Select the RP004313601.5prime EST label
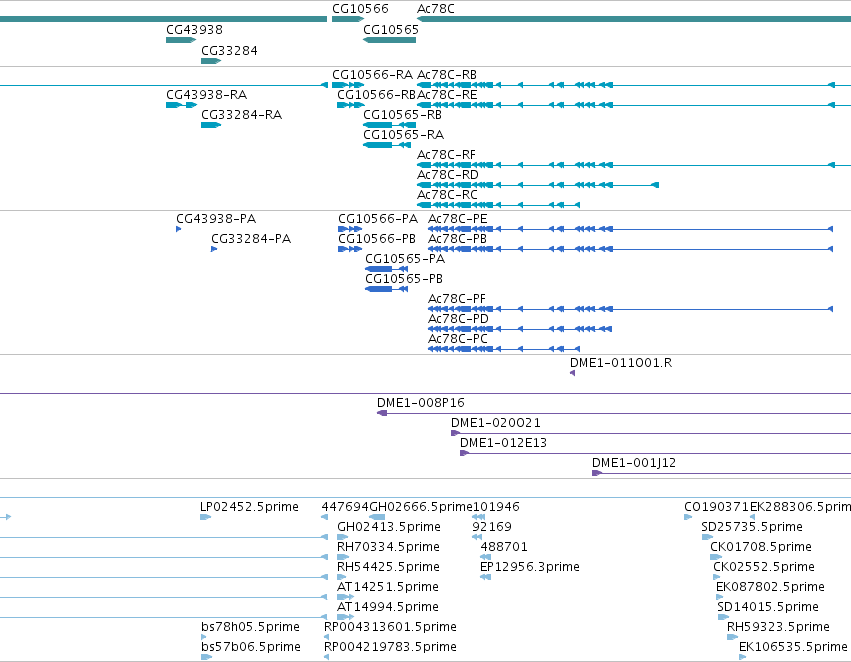851x662 pixels. point(390,626)
